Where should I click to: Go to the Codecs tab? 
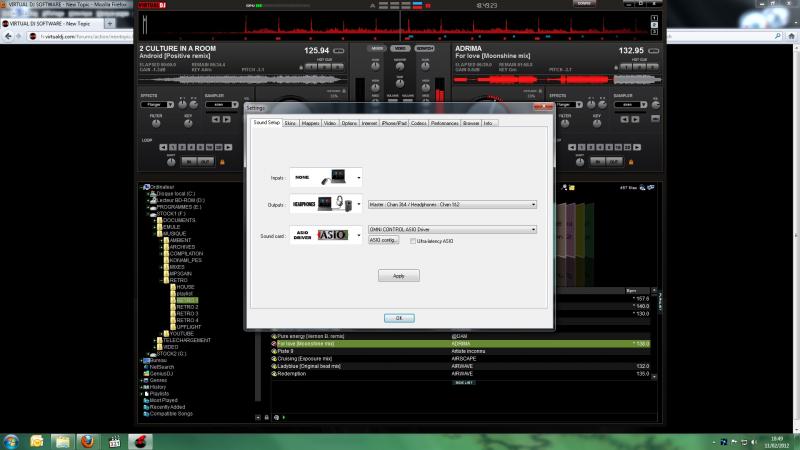tap(419, 123)
